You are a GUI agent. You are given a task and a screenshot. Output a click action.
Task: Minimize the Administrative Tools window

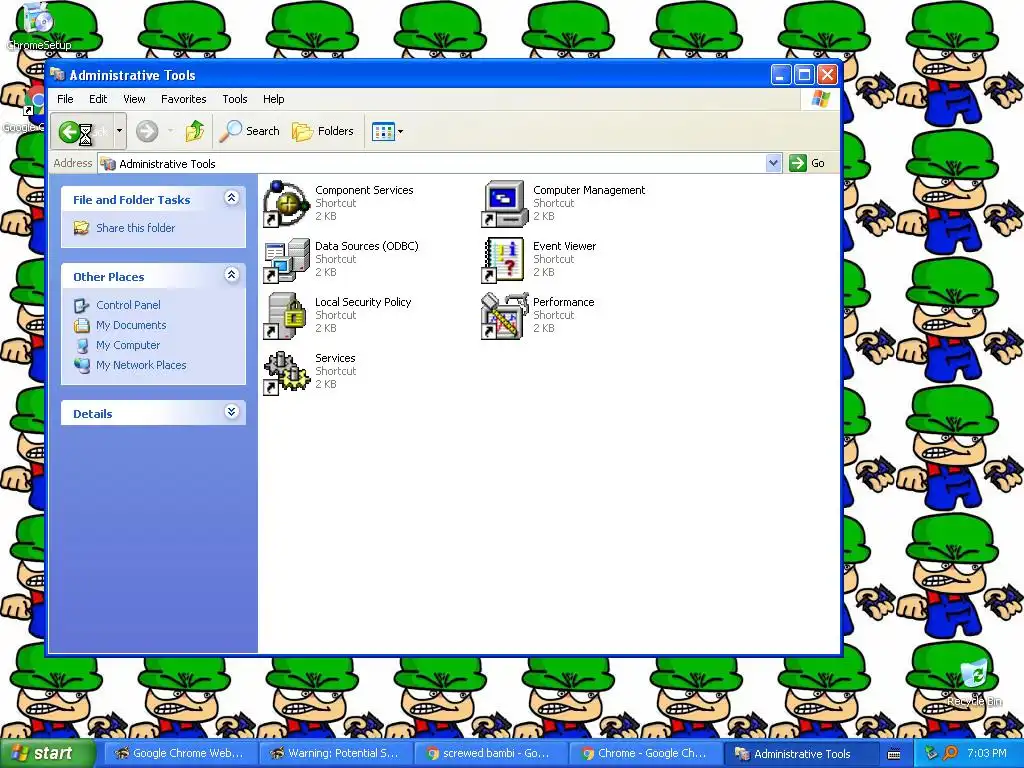[781, 75]
